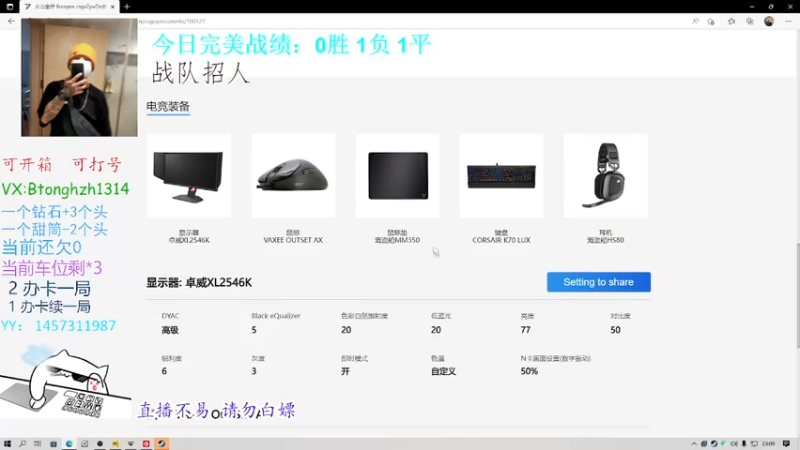Click the 即时模式 value 开
Screen dimensions: 800x450
pos(345,371)
